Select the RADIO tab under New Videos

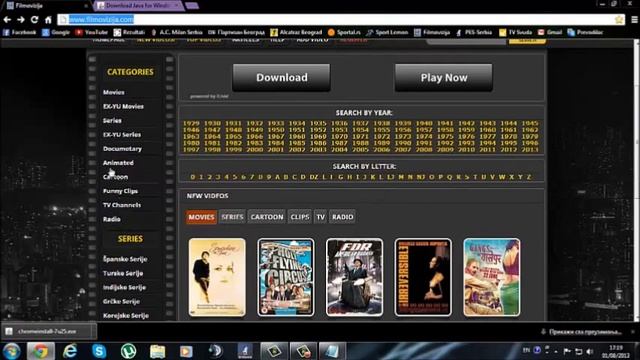(x=342, y=217)
